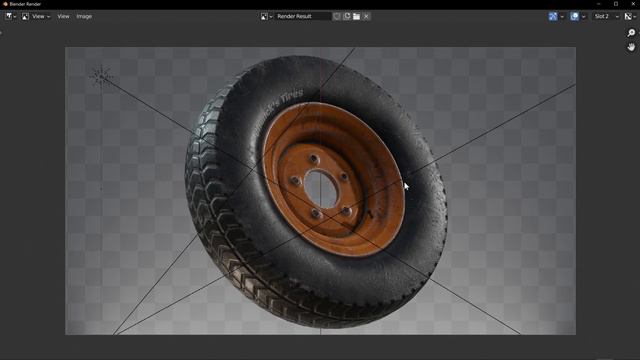The width and height of the screenshot is (640, 360).
Task: Open the display channels selector
Action: pos(630,16)
